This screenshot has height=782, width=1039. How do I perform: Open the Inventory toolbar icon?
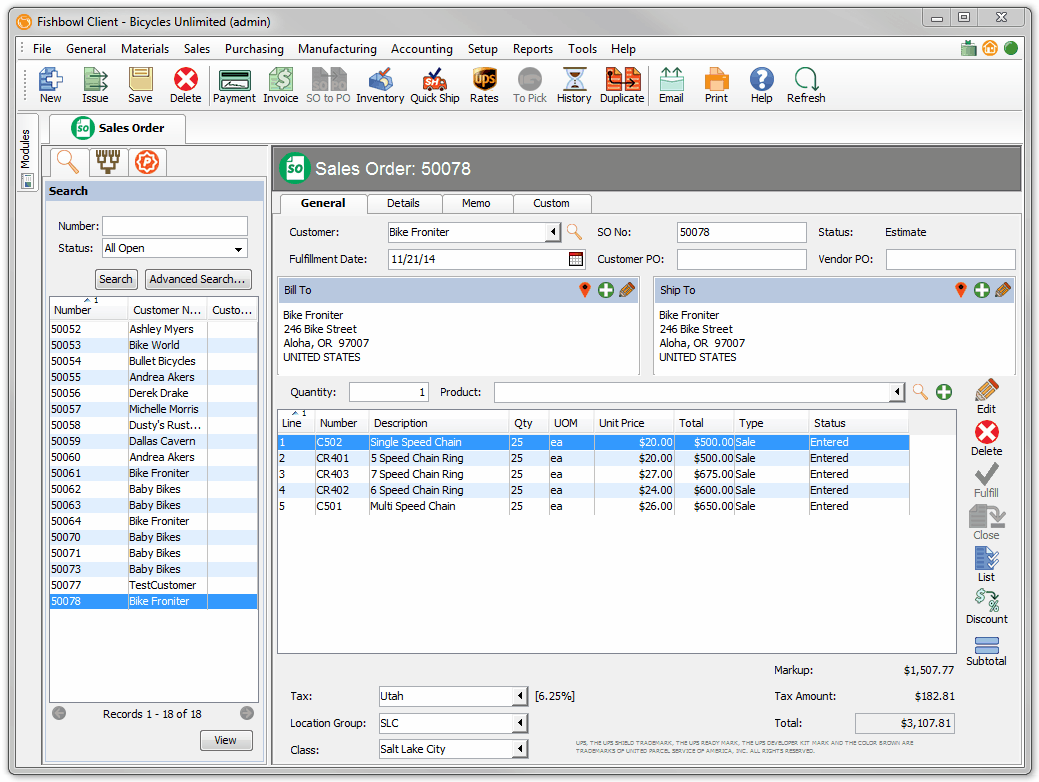tap(380, 85)
